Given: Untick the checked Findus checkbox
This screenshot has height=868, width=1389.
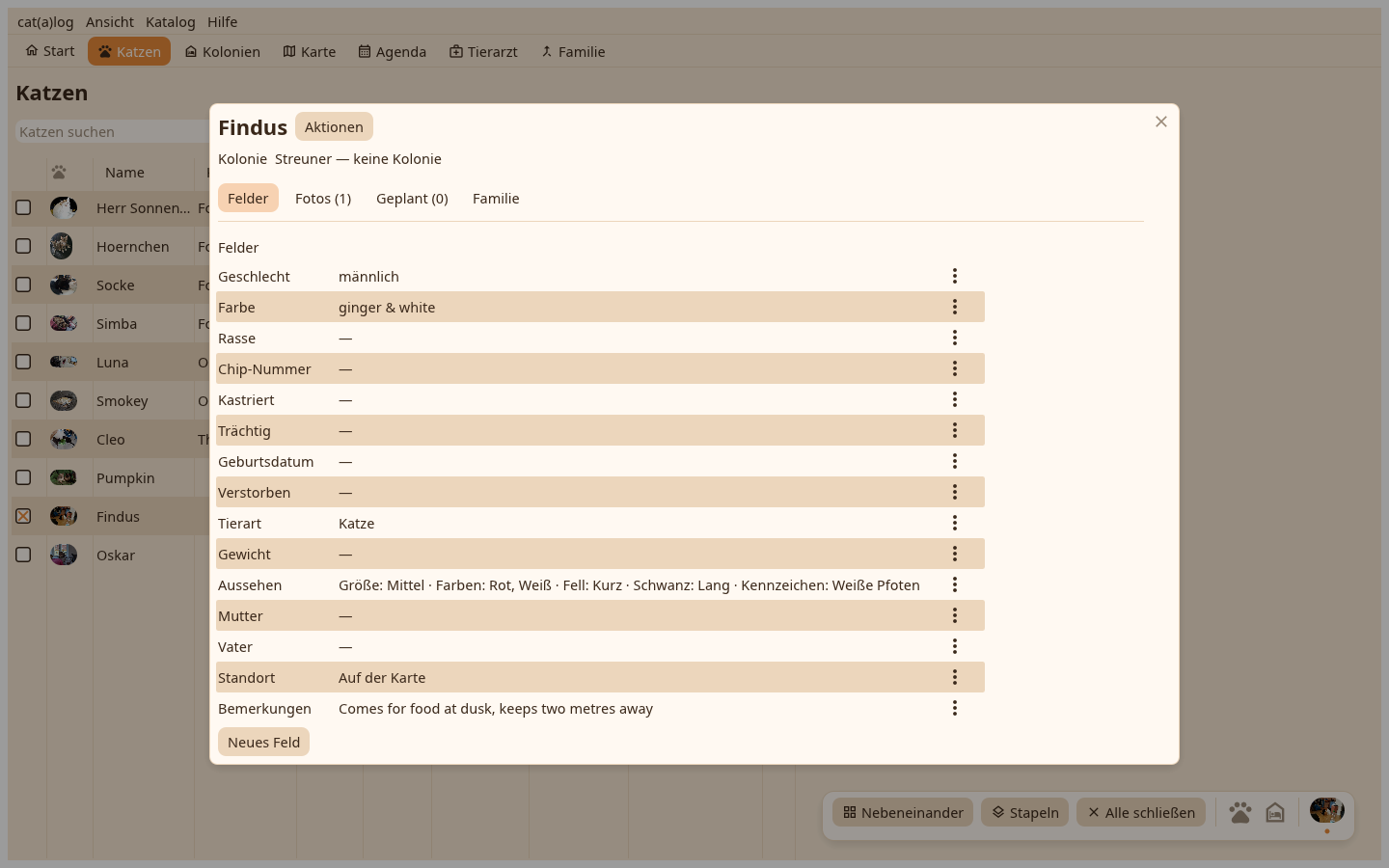Looking at the screenshot, I should (x=23, y=516).
